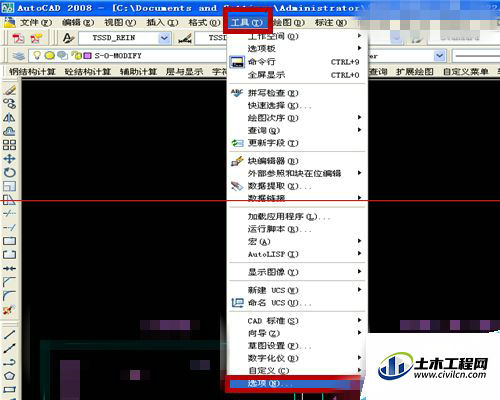Select the Trim tool
500x400 pixels.
tap(9, 213)
